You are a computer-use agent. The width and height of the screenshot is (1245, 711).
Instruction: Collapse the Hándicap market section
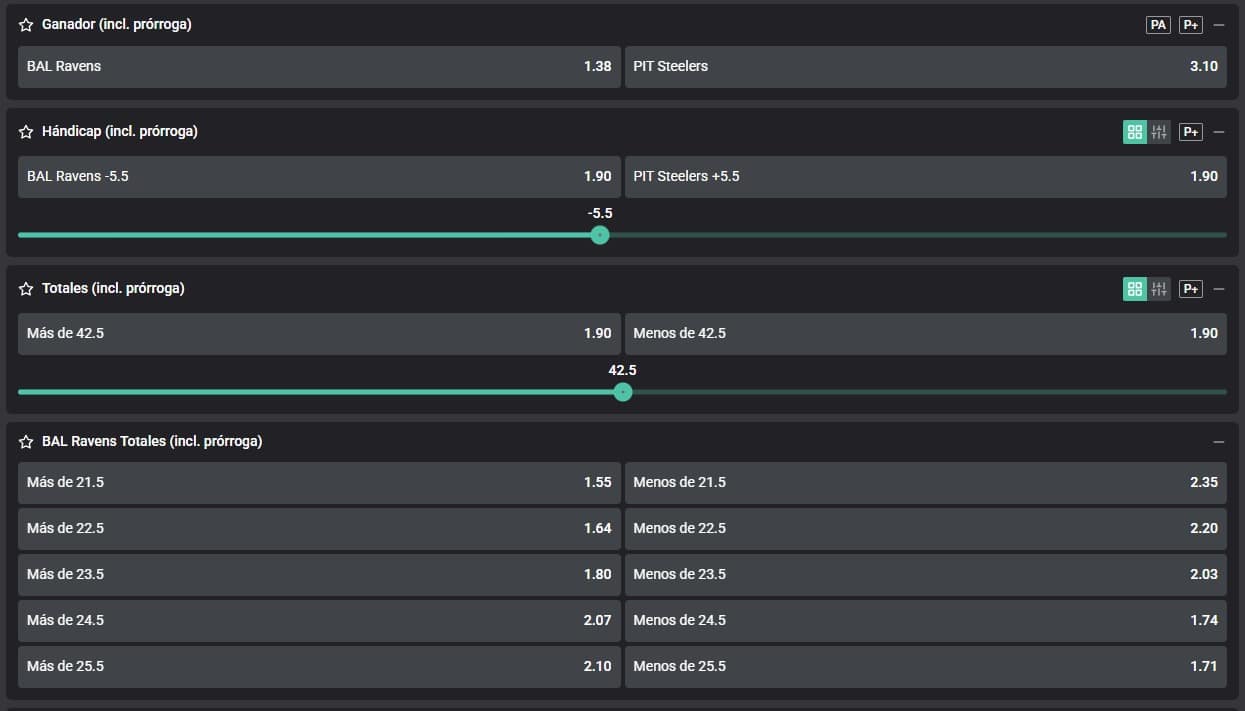pos(1218,132)
